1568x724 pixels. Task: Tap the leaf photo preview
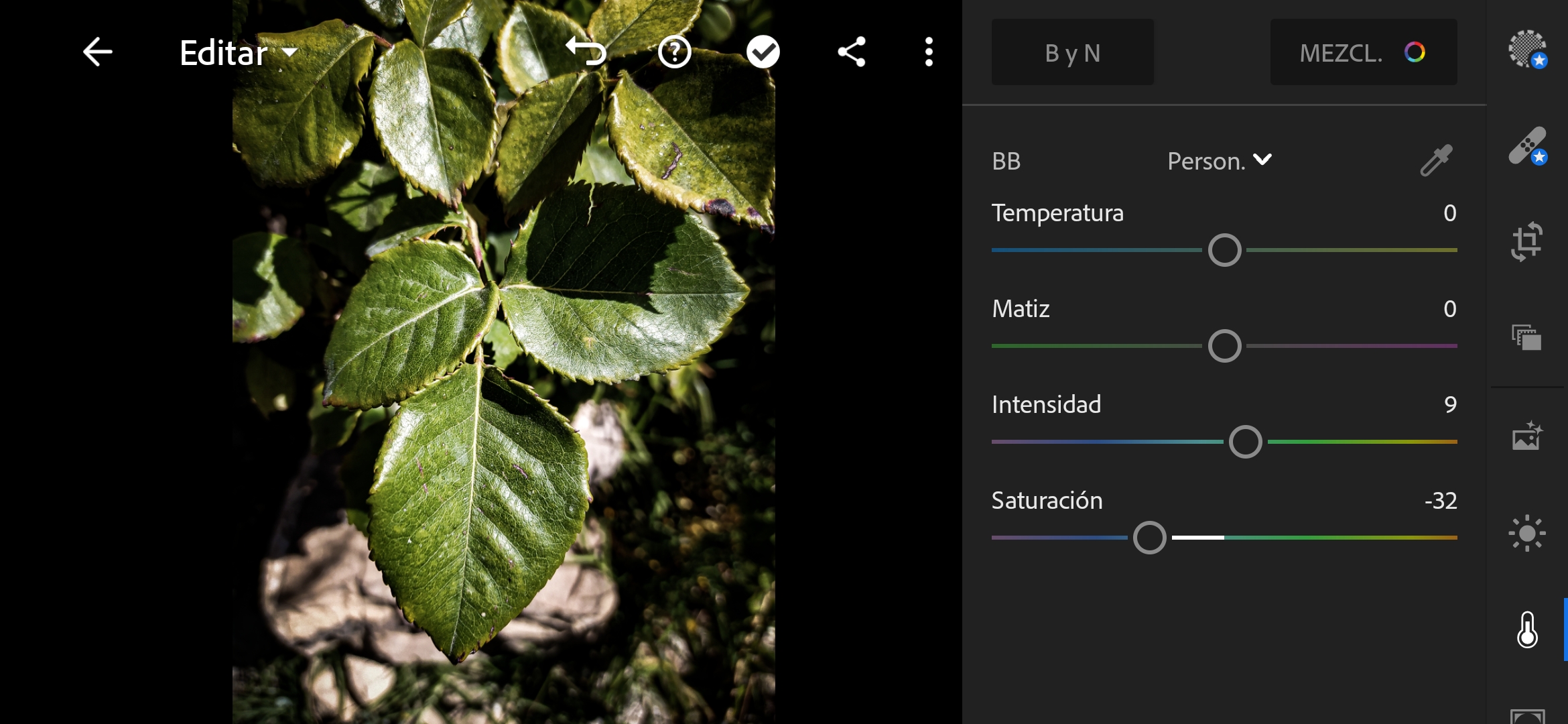[504, 362]
